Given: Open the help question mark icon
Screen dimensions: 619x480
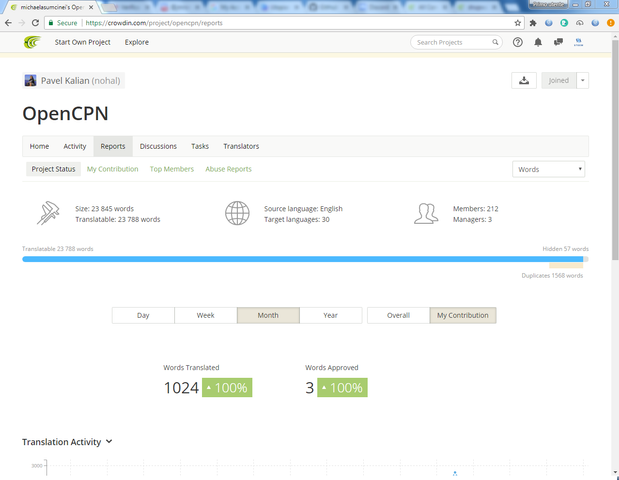Looking at the screenshot, I should 517,43.
